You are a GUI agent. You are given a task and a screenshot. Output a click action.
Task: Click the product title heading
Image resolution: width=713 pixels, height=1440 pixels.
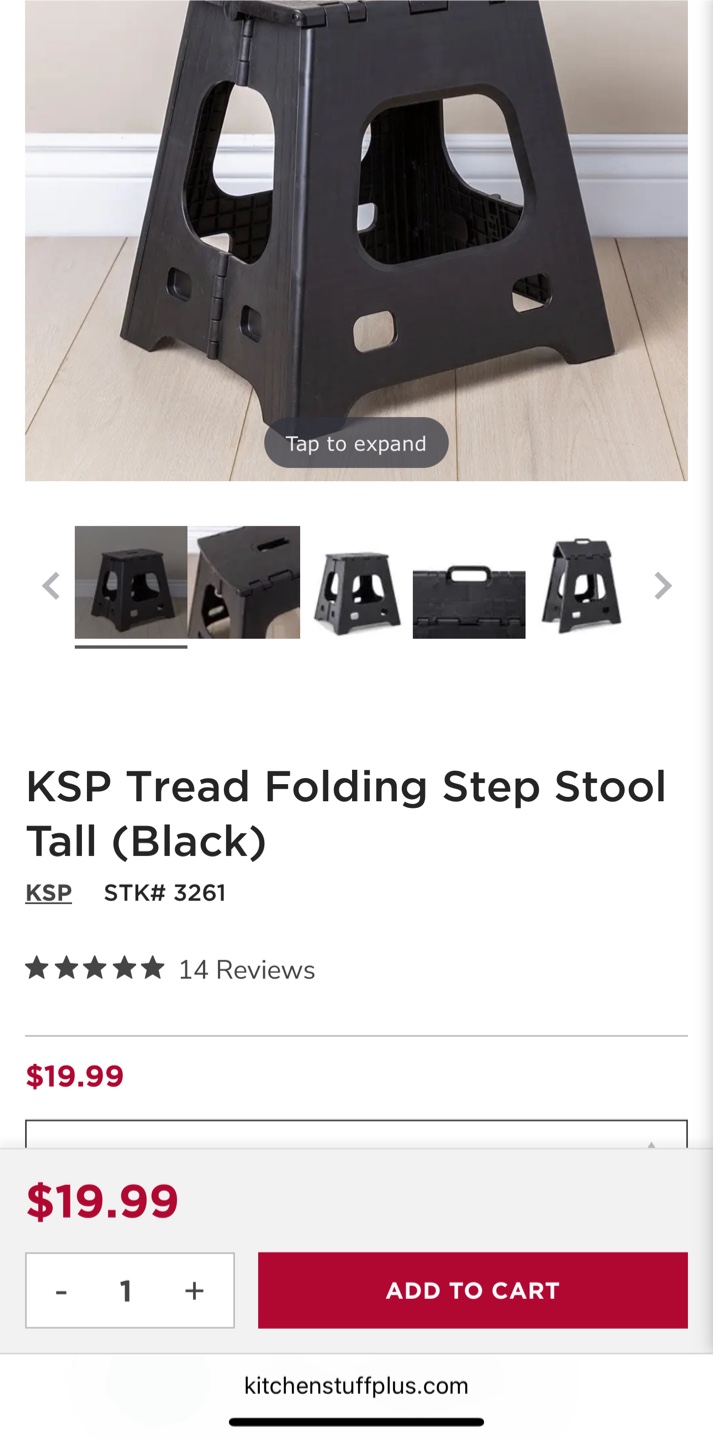coord(346,813)
